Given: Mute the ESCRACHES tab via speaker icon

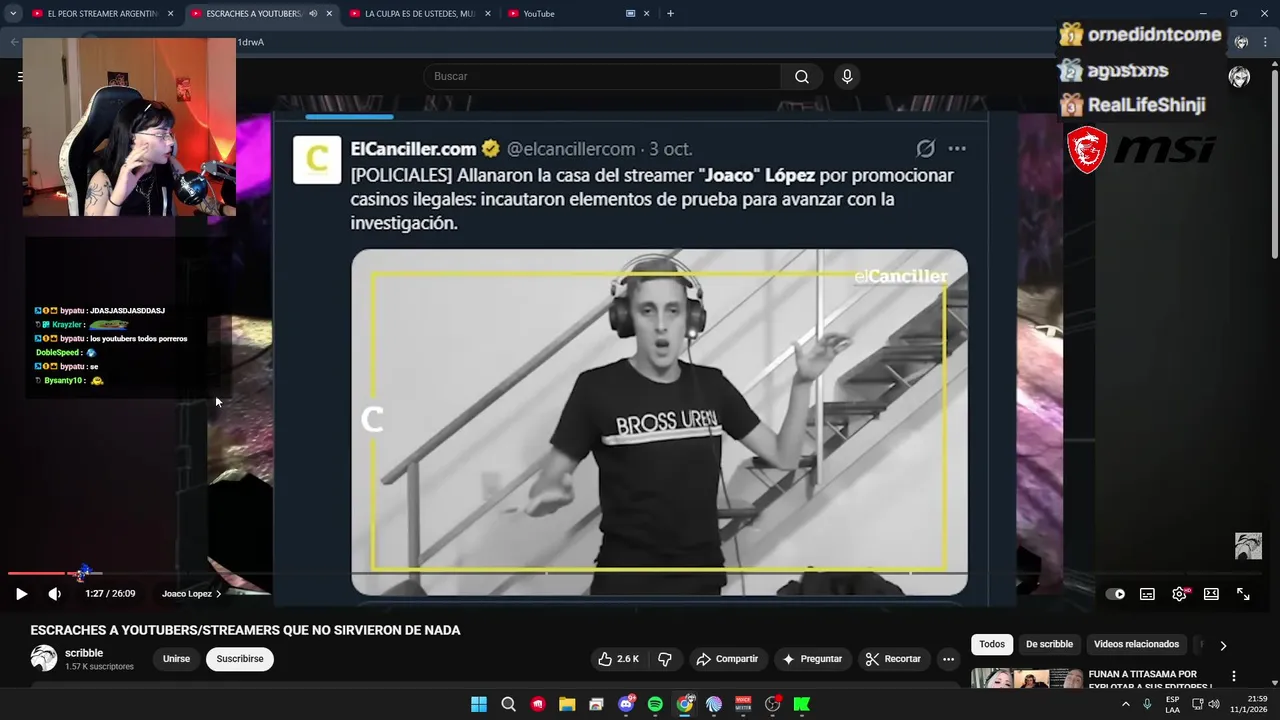Looking at the screenshot, I should (313, 14).
